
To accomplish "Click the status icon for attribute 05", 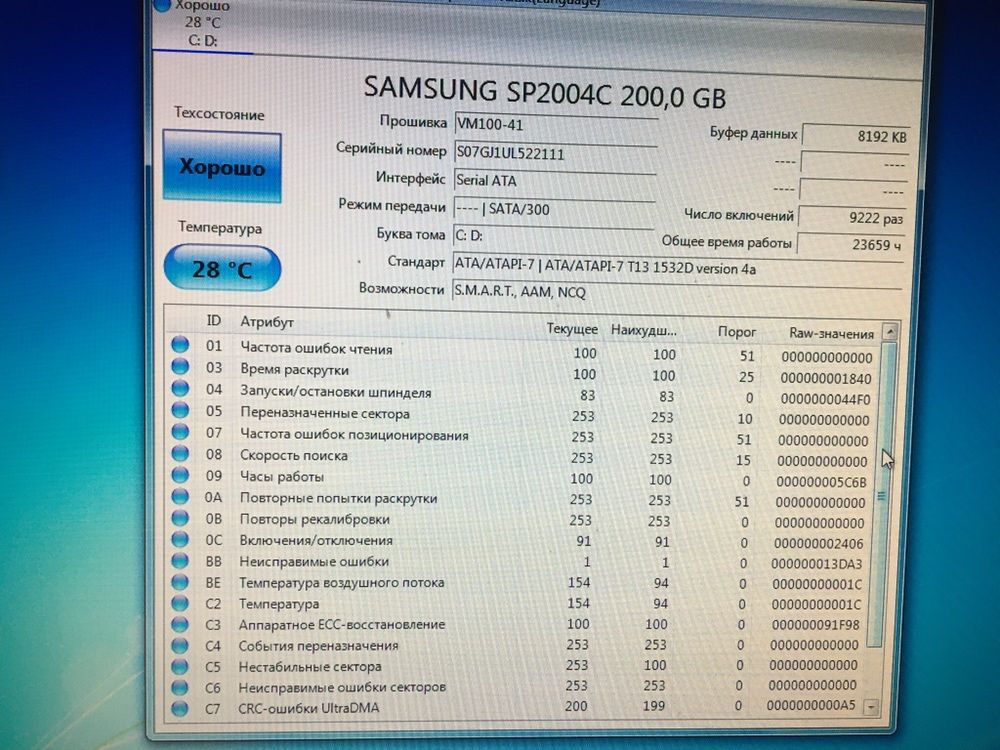I will 180,409.
